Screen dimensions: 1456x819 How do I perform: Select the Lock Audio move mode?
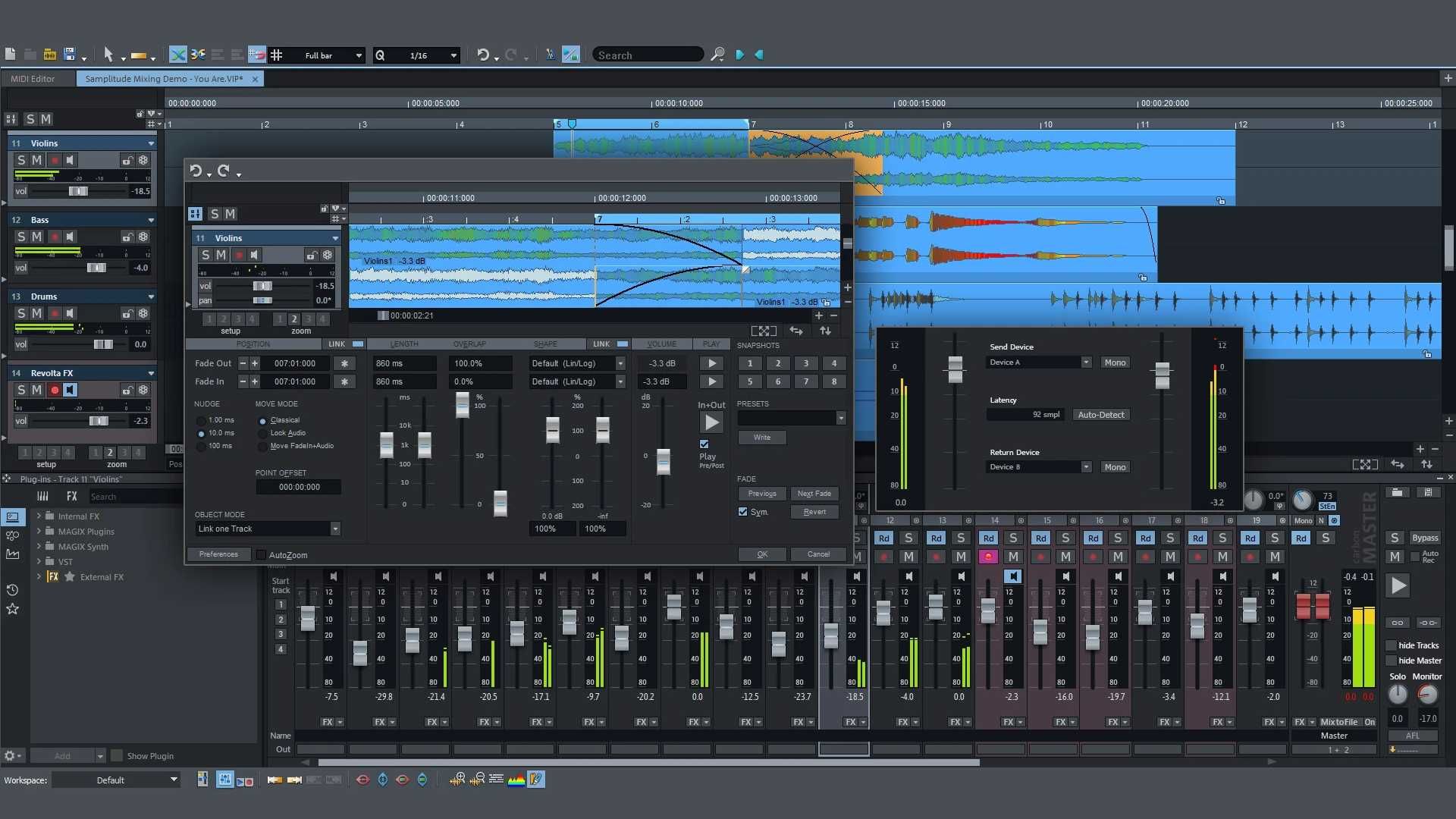click(x=262, y=433)
